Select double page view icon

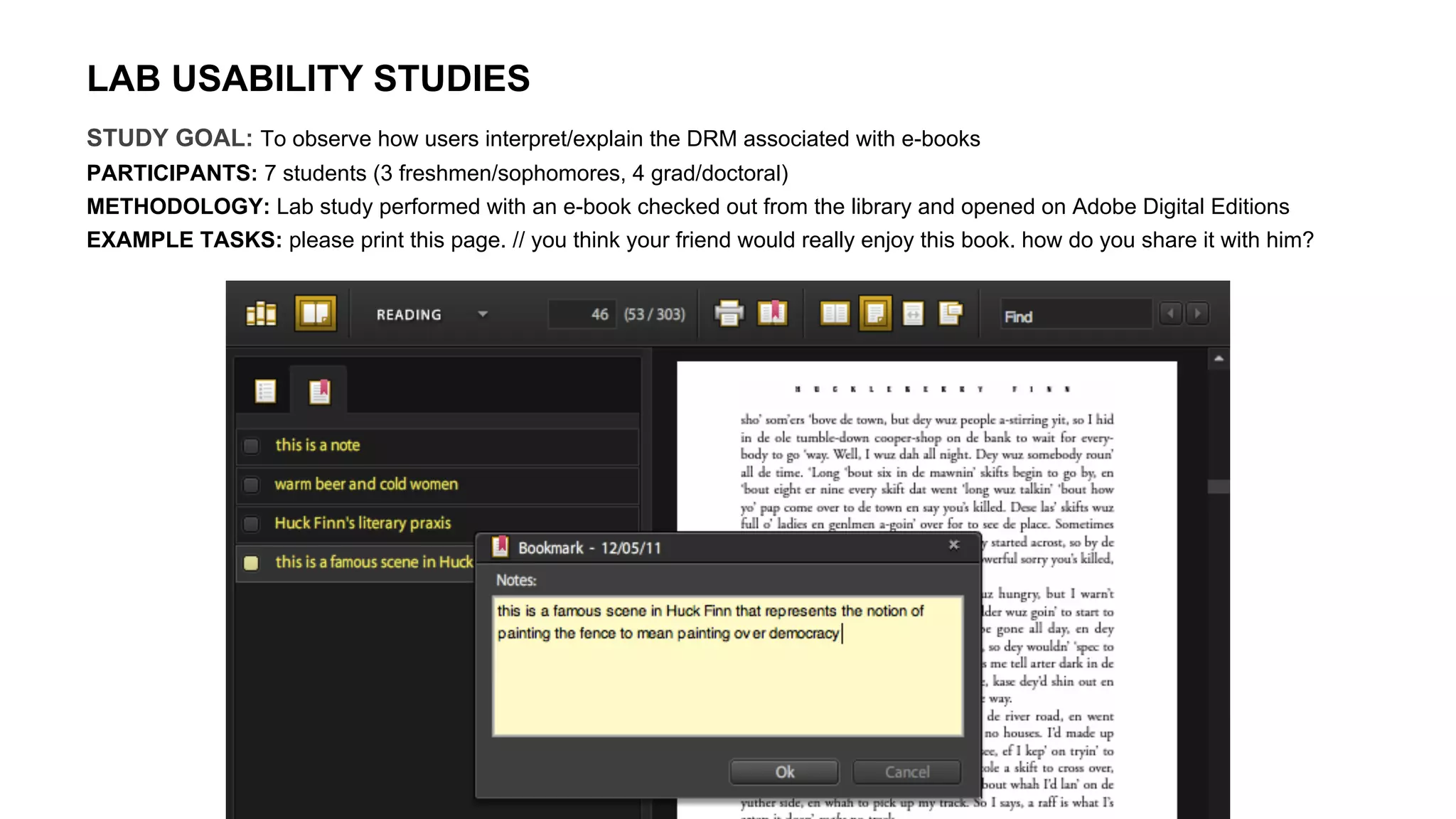pos(835,314)
